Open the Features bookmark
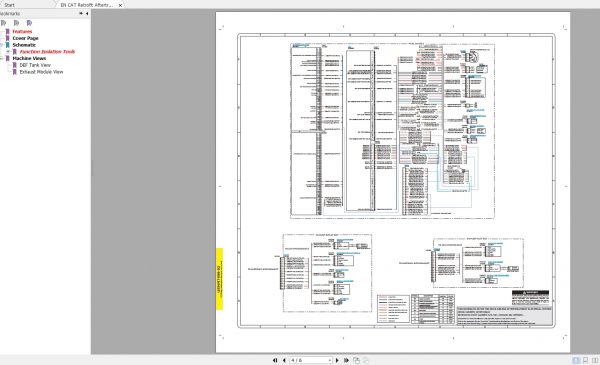Viewport: 600px width, 365px height. [22, 31]
